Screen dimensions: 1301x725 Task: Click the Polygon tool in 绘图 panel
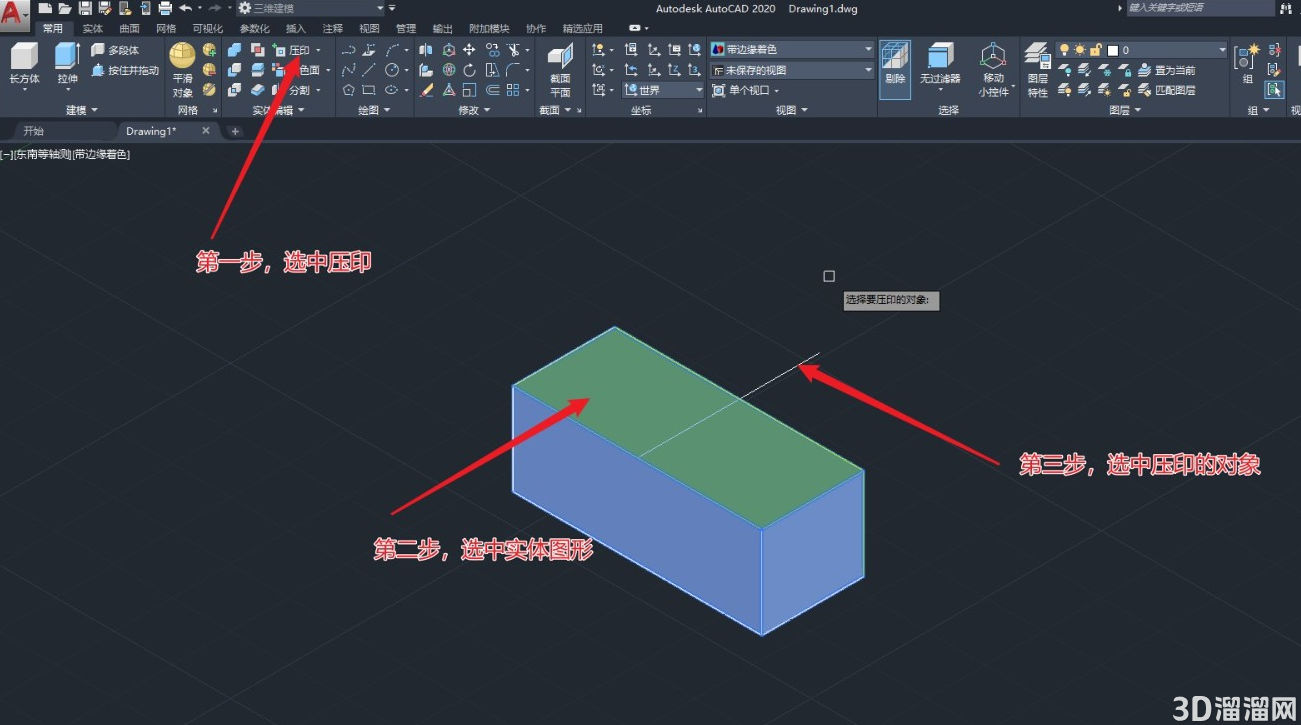[x=348, y=90]
